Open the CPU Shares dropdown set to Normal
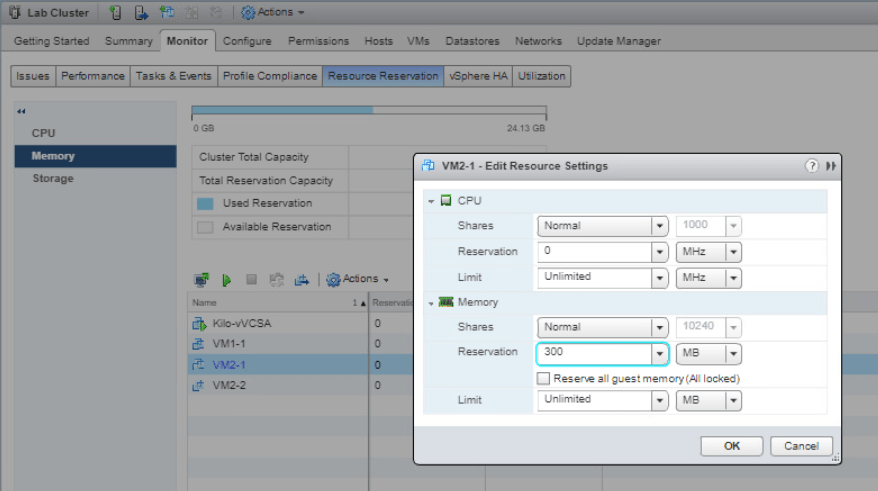The height and width of the screenshot is (491, 878). tap(659, 226)
